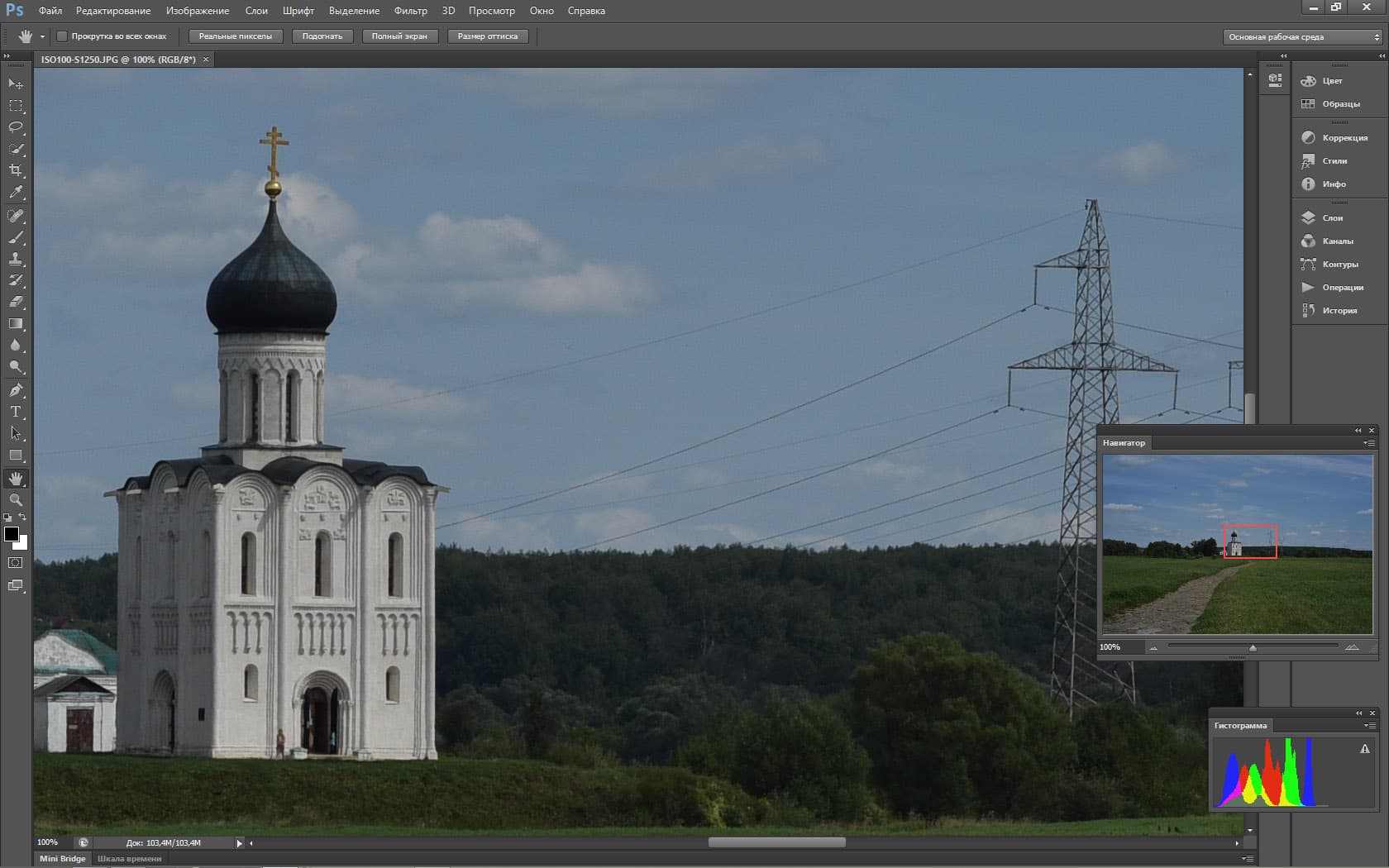Expand the document status info arrow
The width and height of the screenshot is (1389, 868).
[x=240, y=843]
